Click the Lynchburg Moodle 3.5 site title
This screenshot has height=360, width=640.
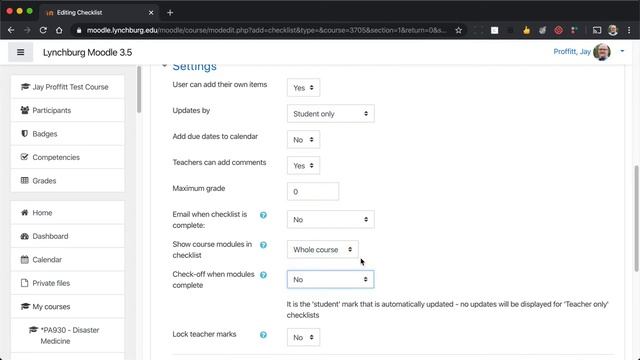(87, 52)
